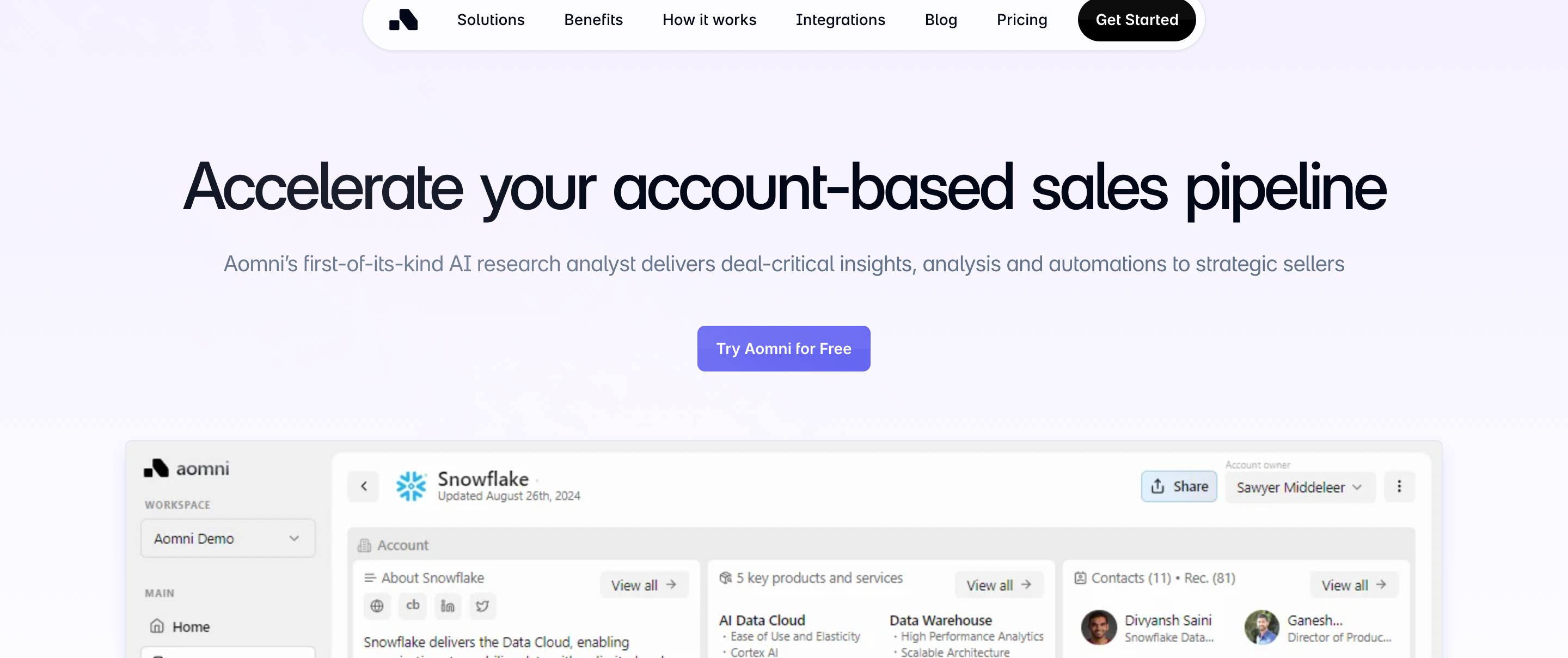Click Try Aomni for Free button
This screenshot has height=658, width=1568.
coord(783,349)
